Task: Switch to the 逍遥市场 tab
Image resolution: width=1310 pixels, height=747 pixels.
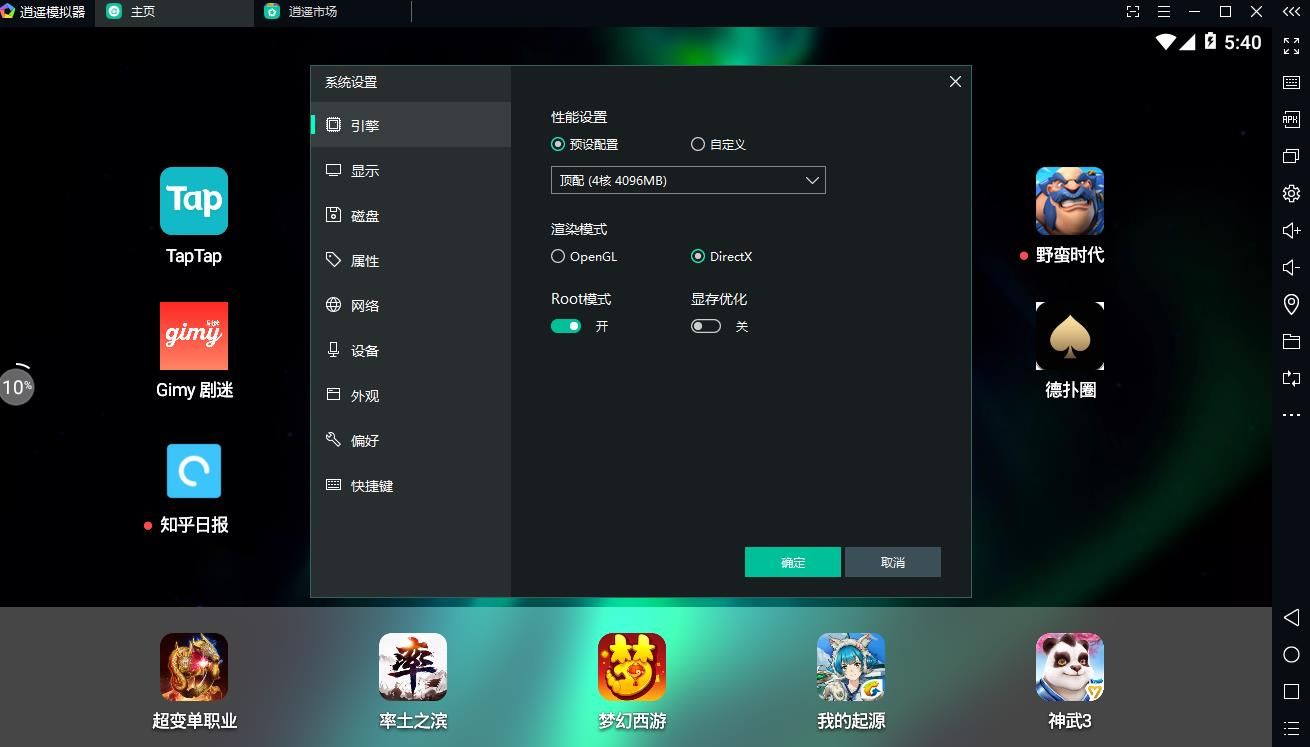Action: pyautogui.click(x=312, y=12)
